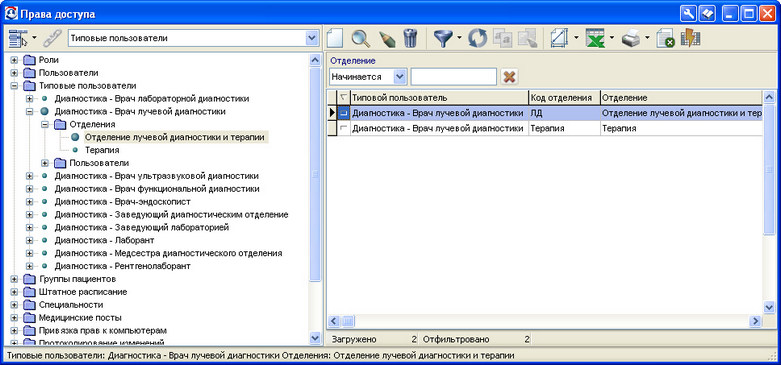The width and height of the screenshot is (781, 365).
Task: Open the Начинается condition dropdown
Action: [x=400, y=77]
